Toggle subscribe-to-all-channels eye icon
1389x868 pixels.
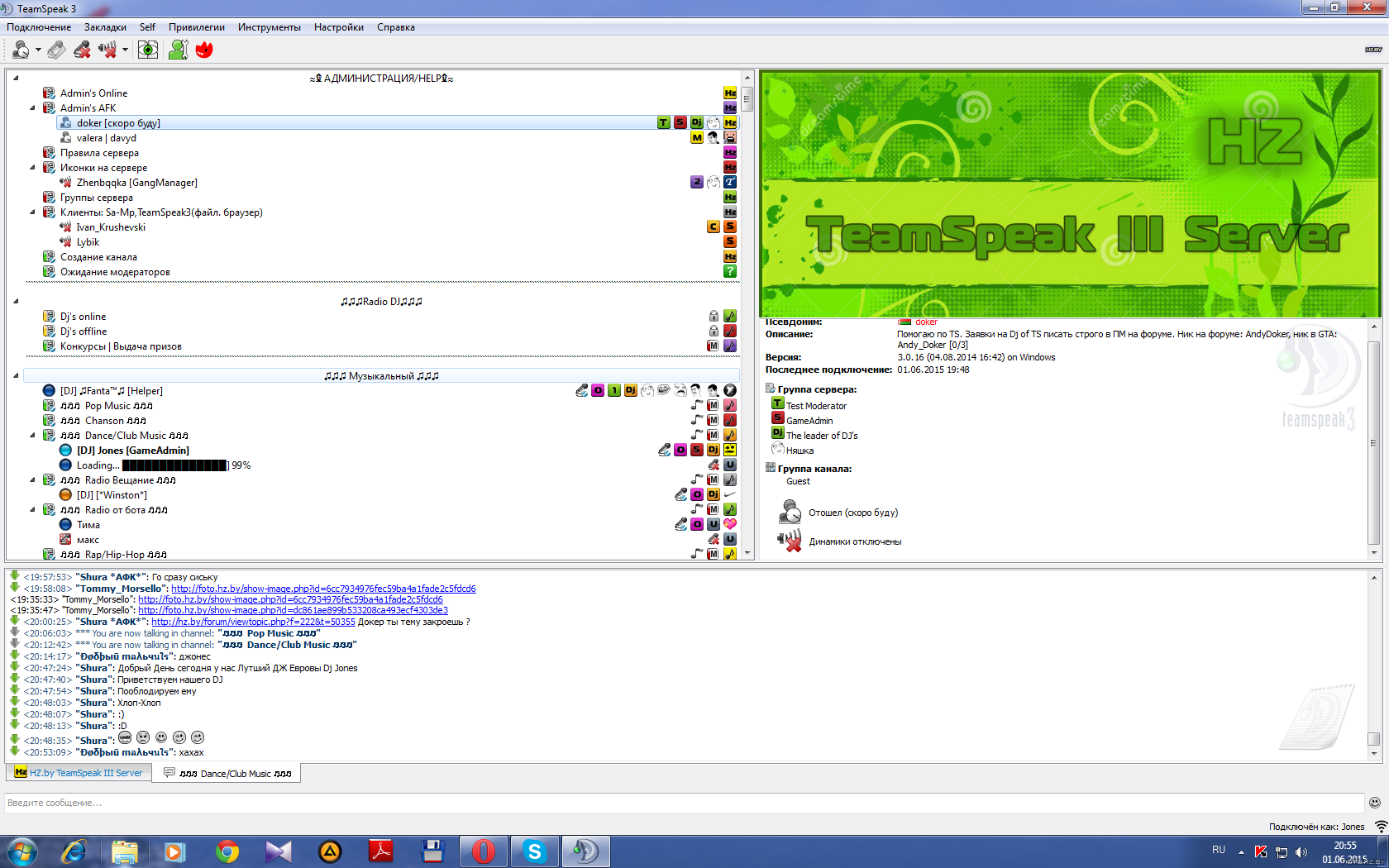point(147,50)
